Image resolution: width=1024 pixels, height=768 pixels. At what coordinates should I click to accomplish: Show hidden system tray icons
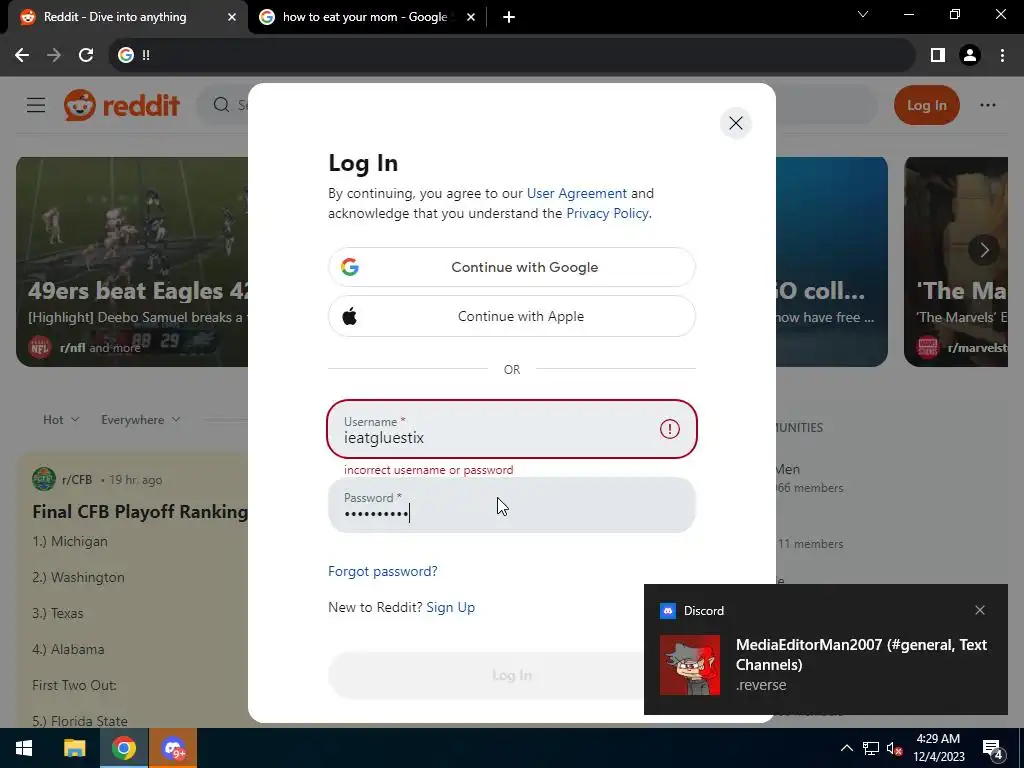pyautogui.click(x=846, y=748)
